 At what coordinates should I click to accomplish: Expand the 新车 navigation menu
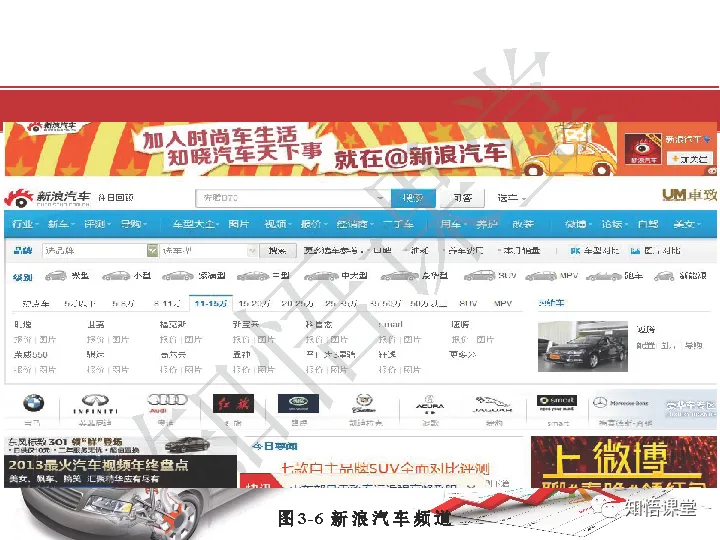click(x=61, y=224)
